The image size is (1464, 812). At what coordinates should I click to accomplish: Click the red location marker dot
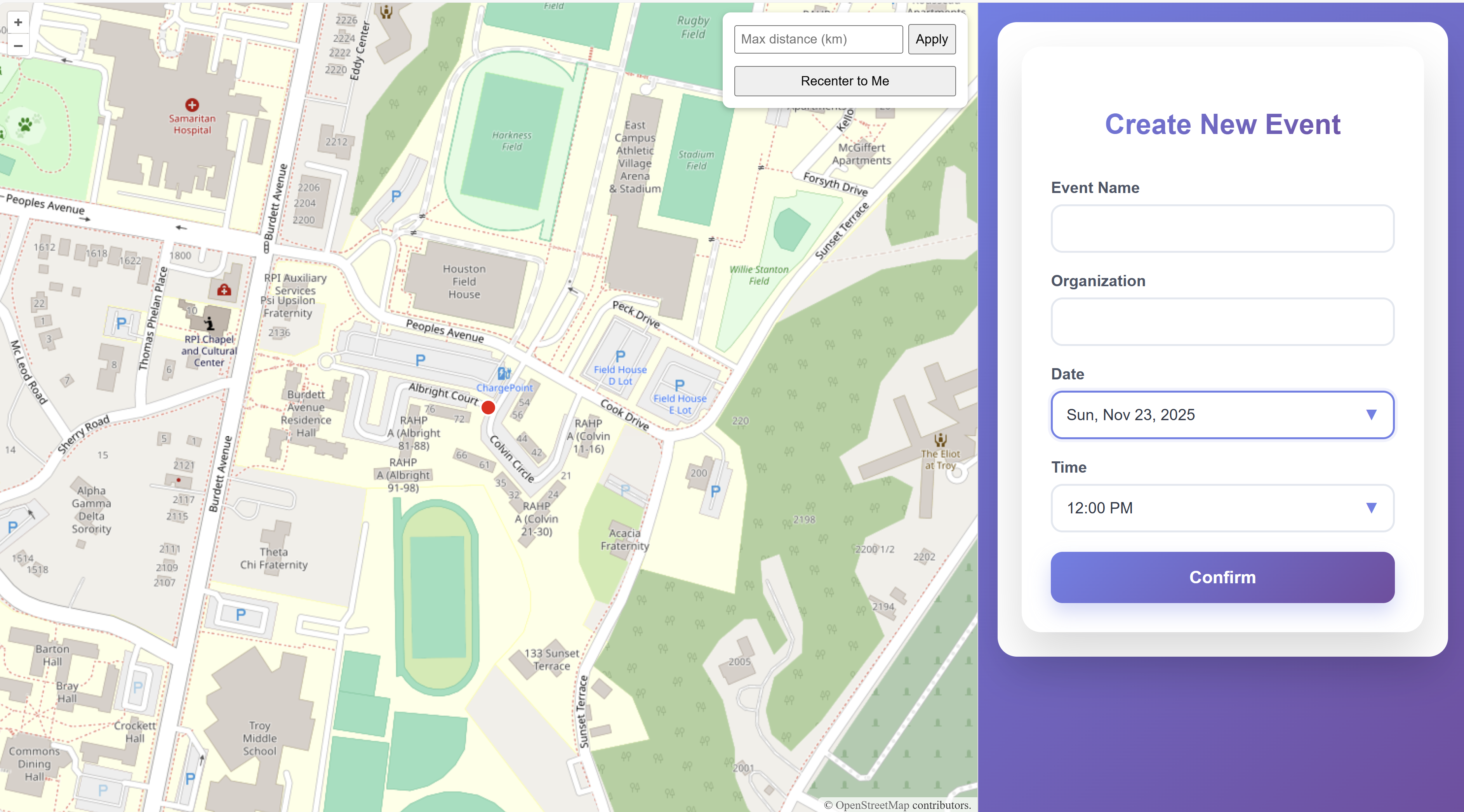(x=488, y=407)
